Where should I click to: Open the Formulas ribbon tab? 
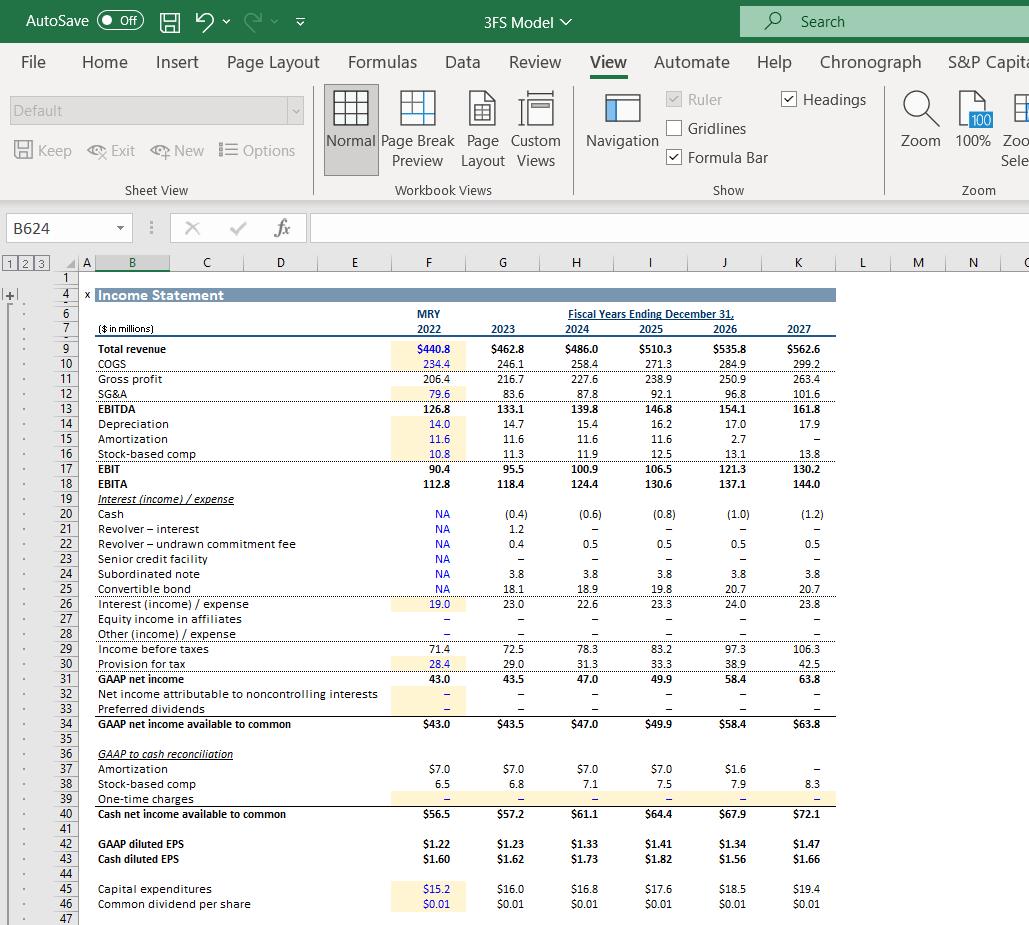click(x=382, y=62)
